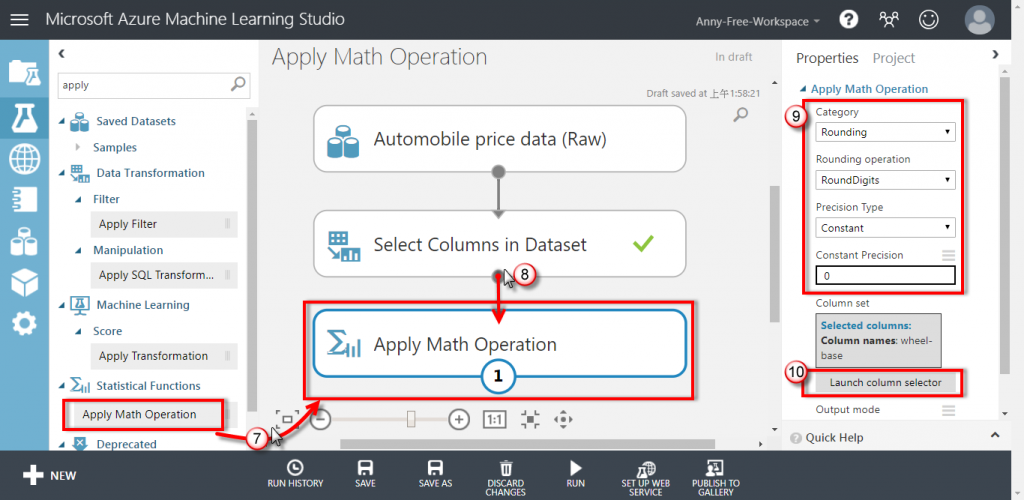
Task: Click fit-to-window zoom icon
Action: click(x=287, y=420)
